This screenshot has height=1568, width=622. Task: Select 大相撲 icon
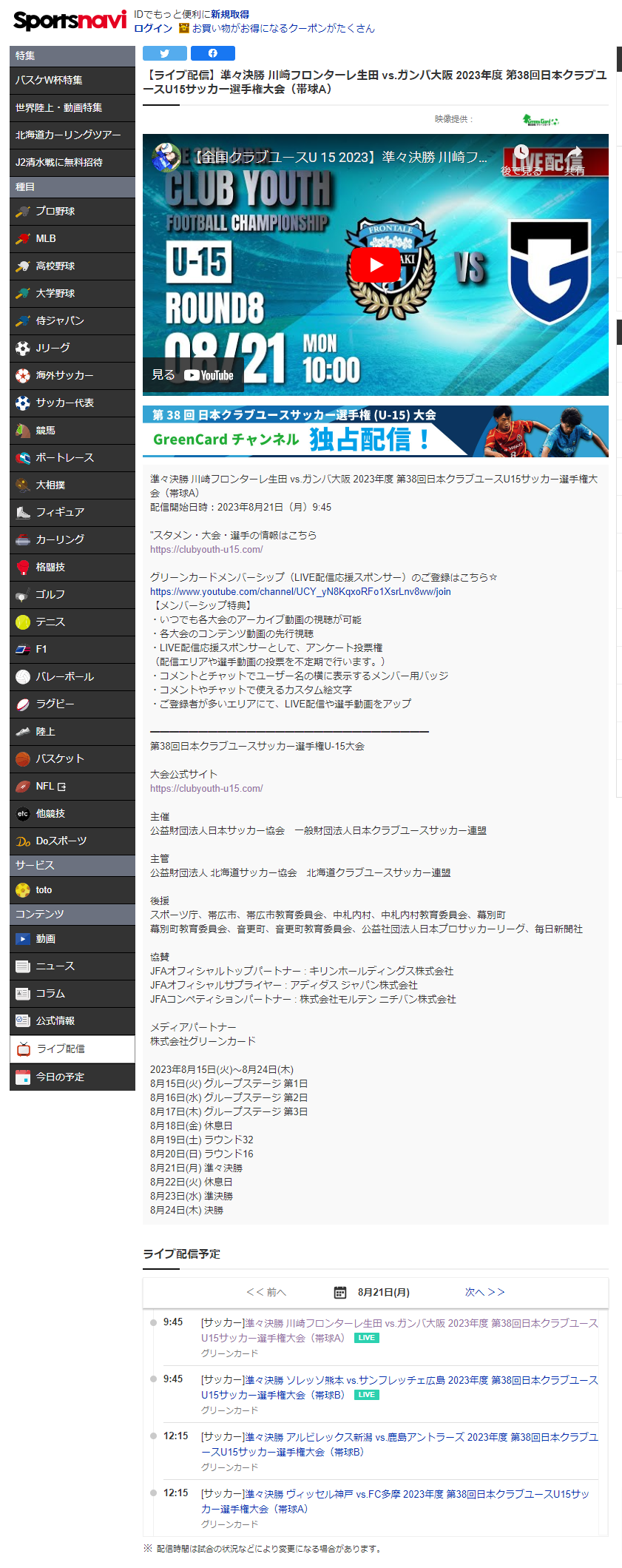(x=23, y=485)
